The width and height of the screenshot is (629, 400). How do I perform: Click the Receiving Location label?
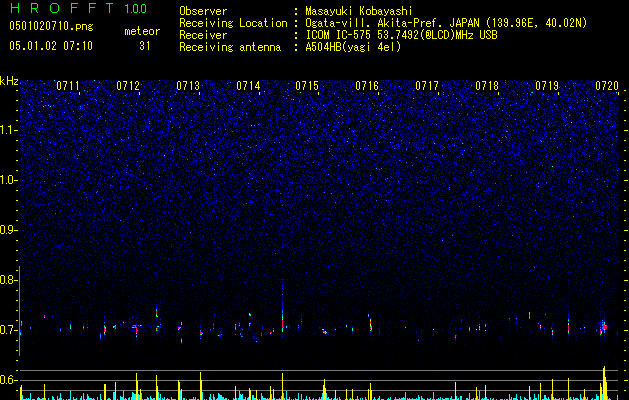(233, 23)
